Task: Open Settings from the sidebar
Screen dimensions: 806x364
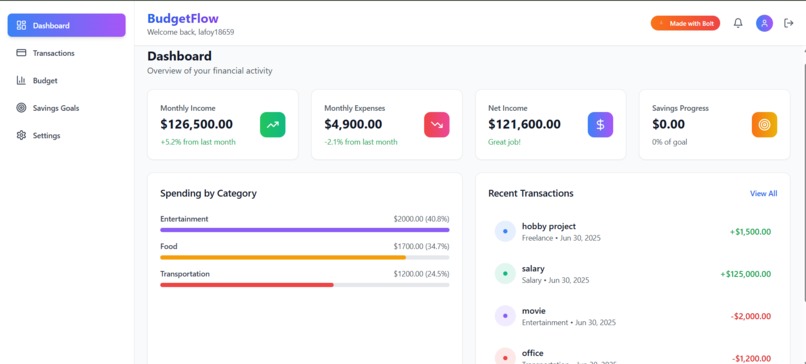Action: [66, 135]
